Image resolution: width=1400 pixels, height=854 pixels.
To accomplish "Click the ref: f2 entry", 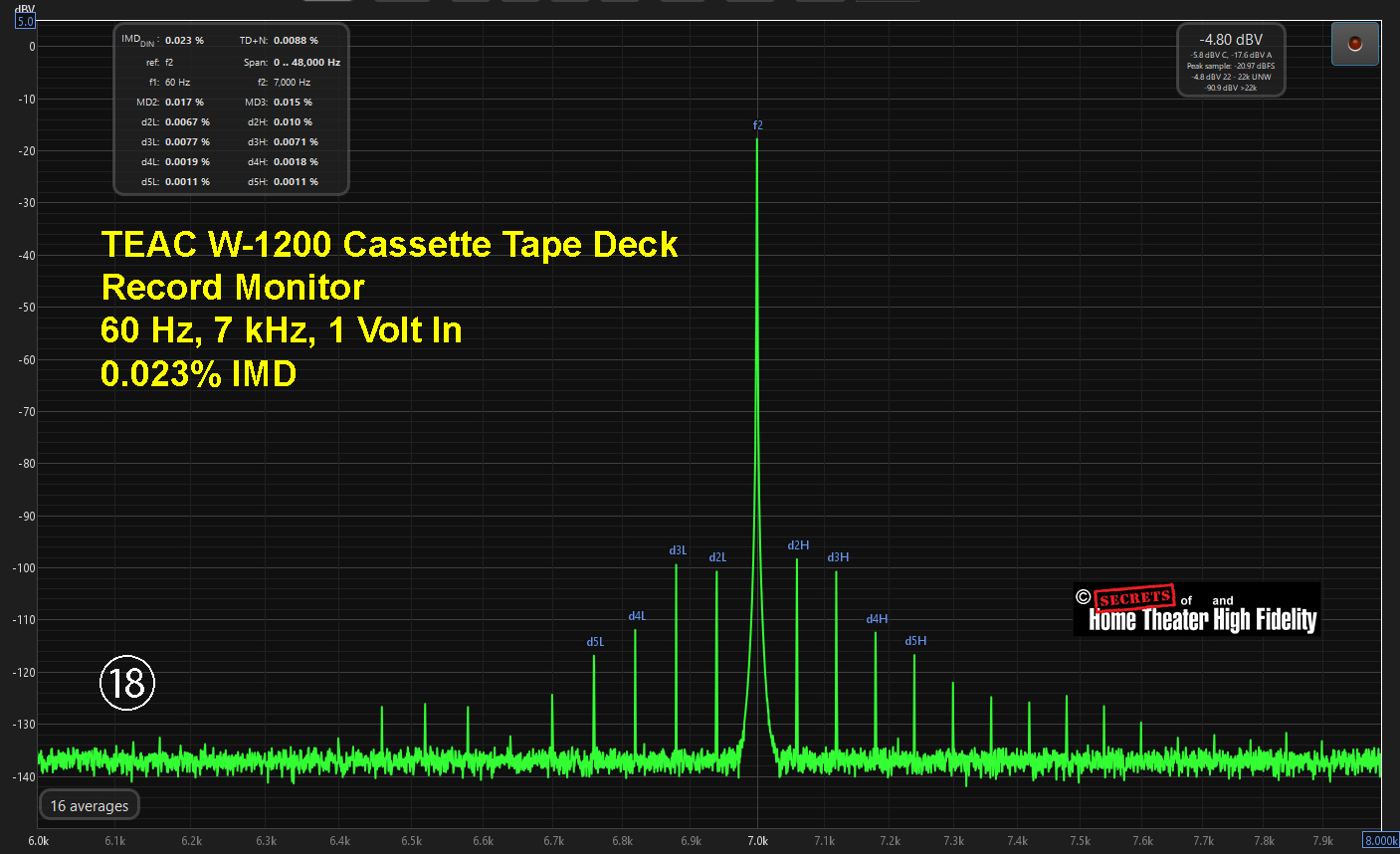I will 159,62.
